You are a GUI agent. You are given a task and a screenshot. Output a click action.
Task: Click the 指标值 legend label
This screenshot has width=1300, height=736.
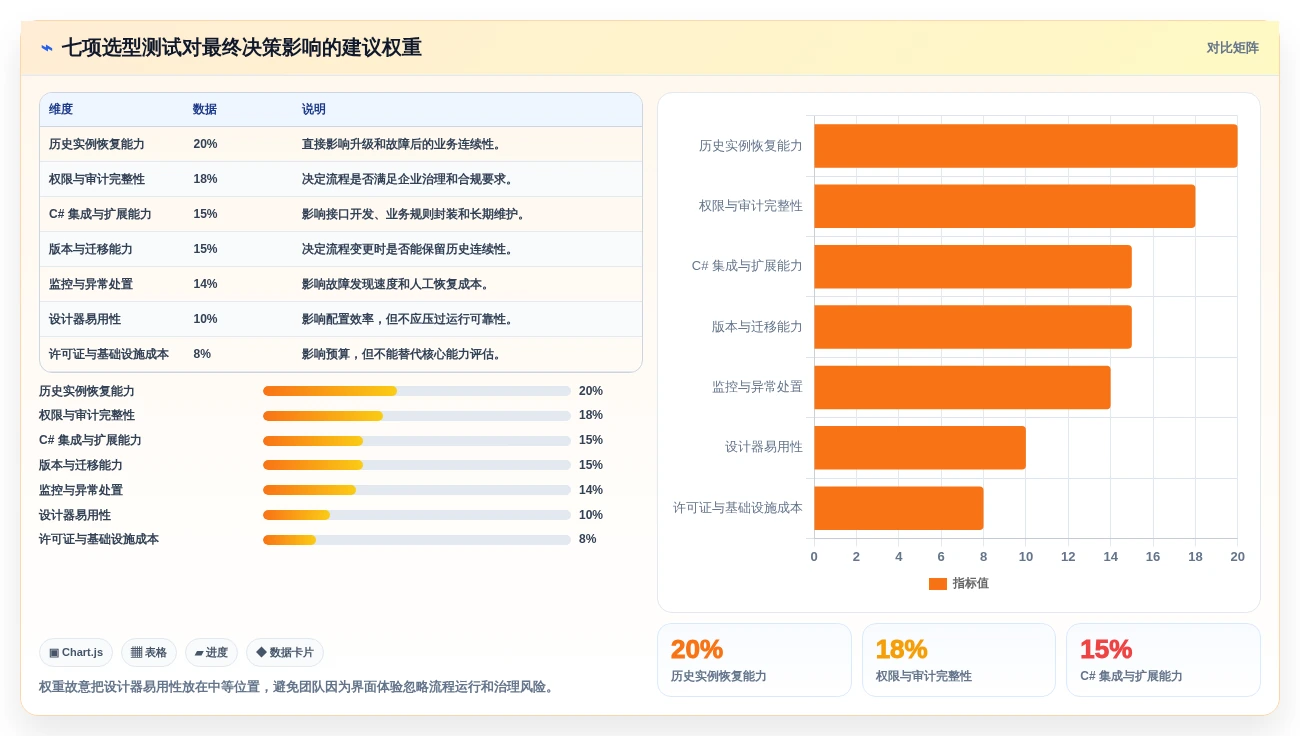pos(970,583)
